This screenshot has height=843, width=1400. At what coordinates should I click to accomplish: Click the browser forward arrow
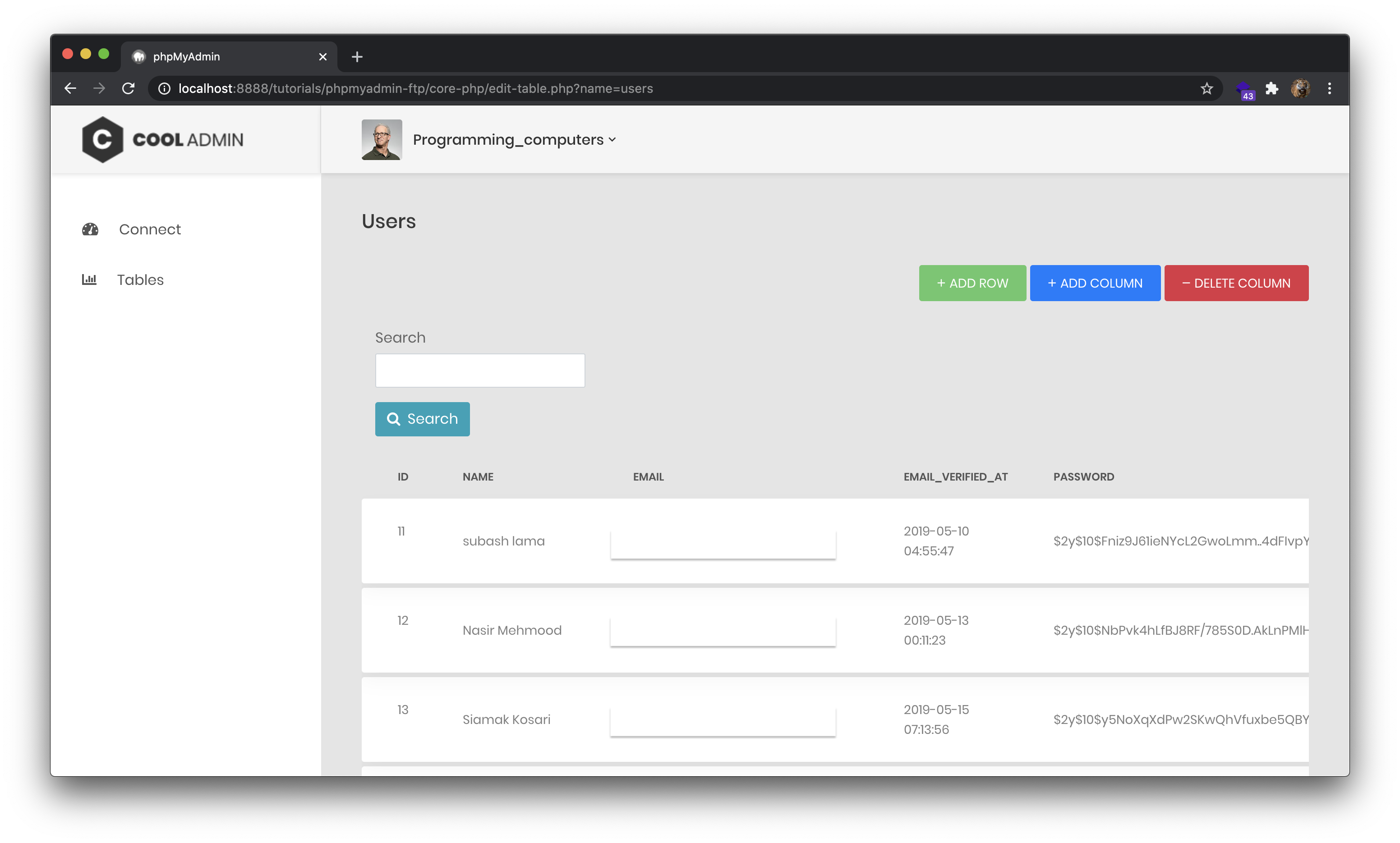pos(99,88)
